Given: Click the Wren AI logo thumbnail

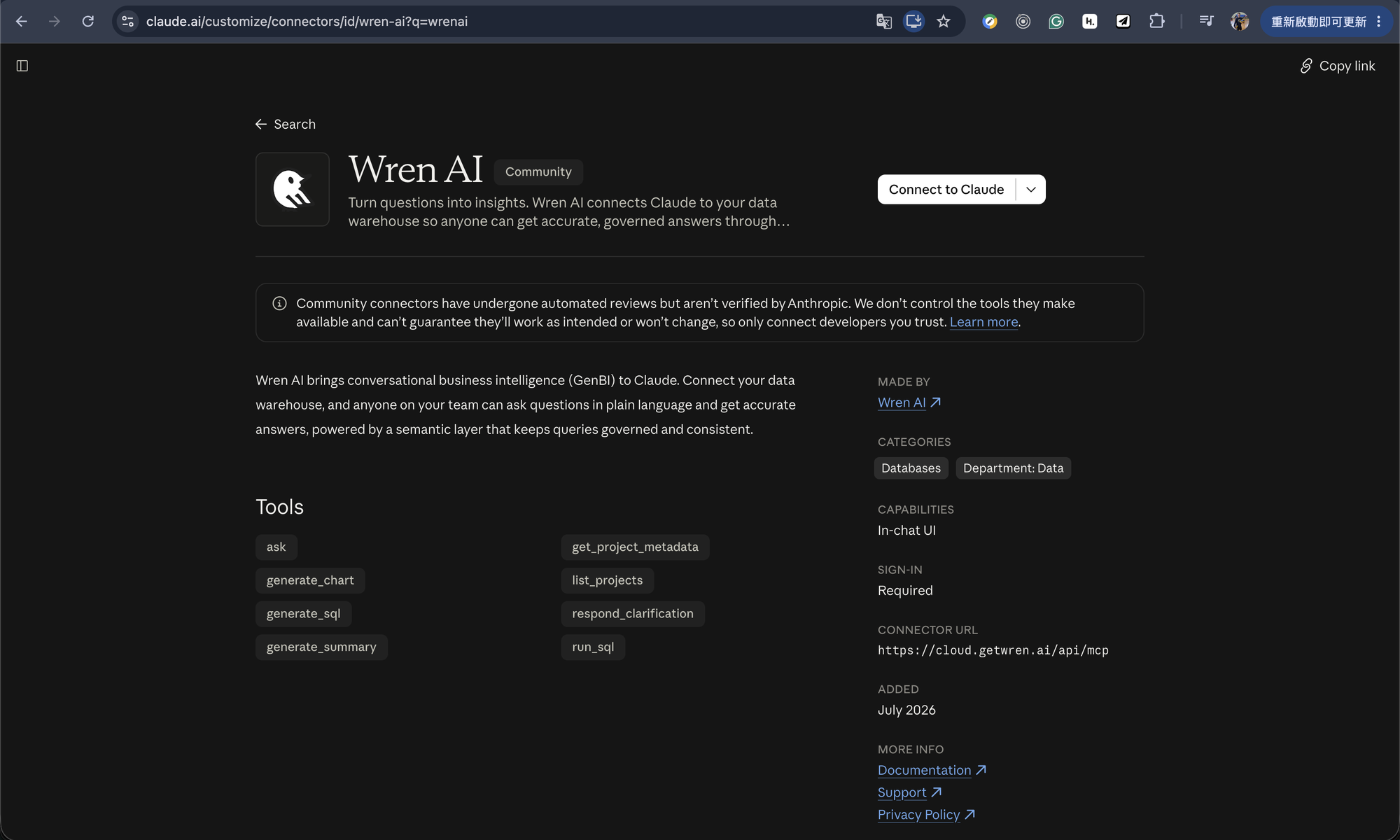Looking at the screenshot, I should point(293,189).
